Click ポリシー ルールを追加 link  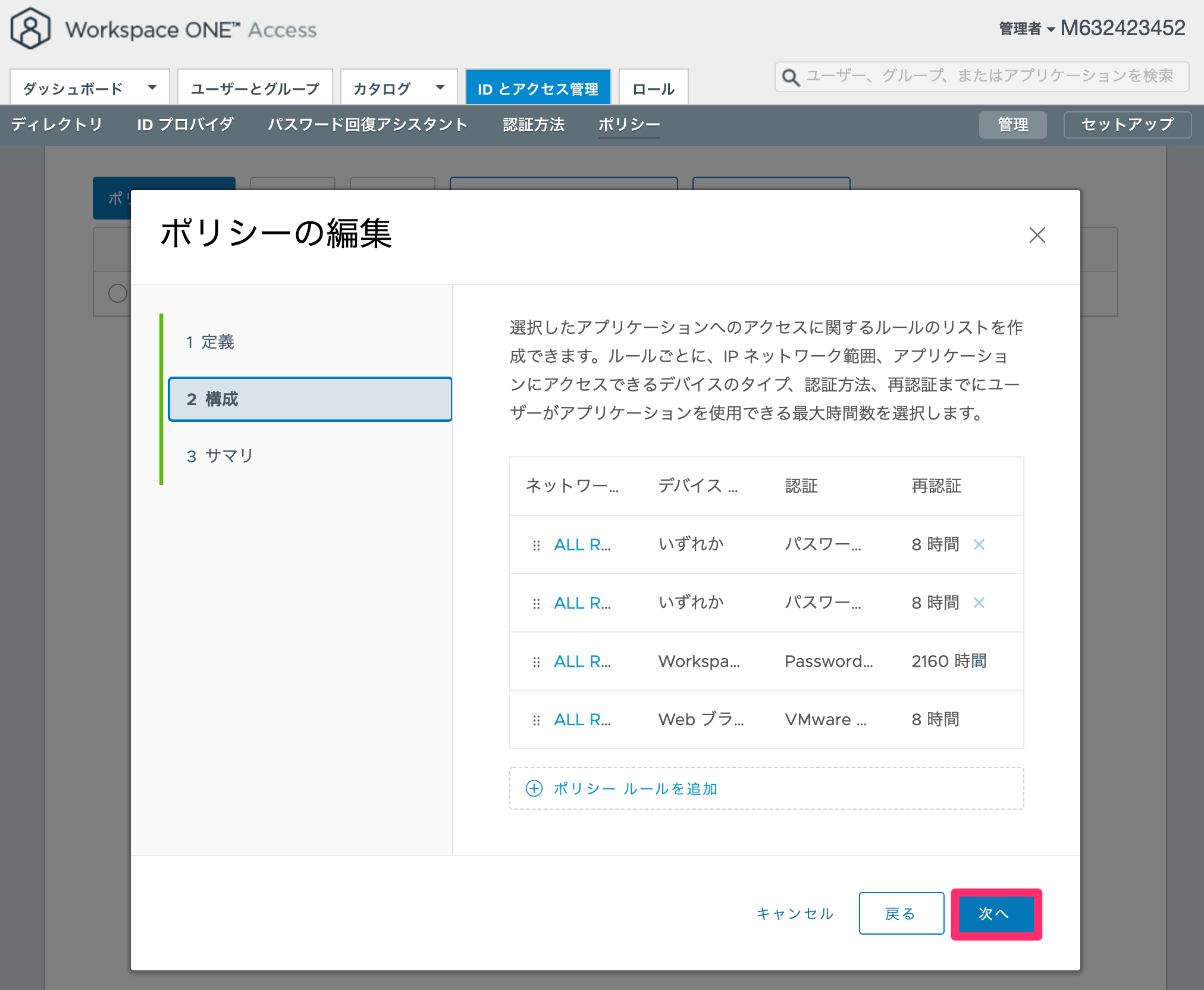635,788
